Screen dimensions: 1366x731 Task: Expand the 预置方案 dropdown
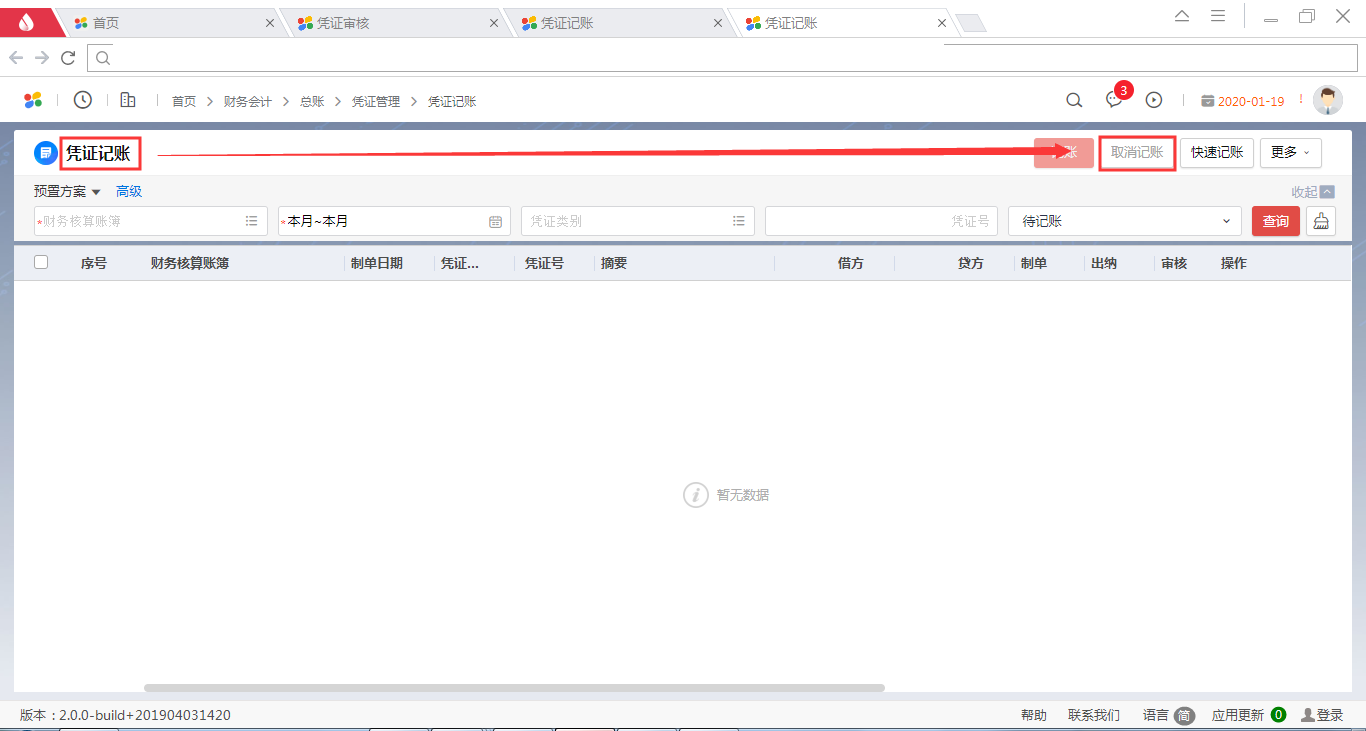(x=67, y=192)
